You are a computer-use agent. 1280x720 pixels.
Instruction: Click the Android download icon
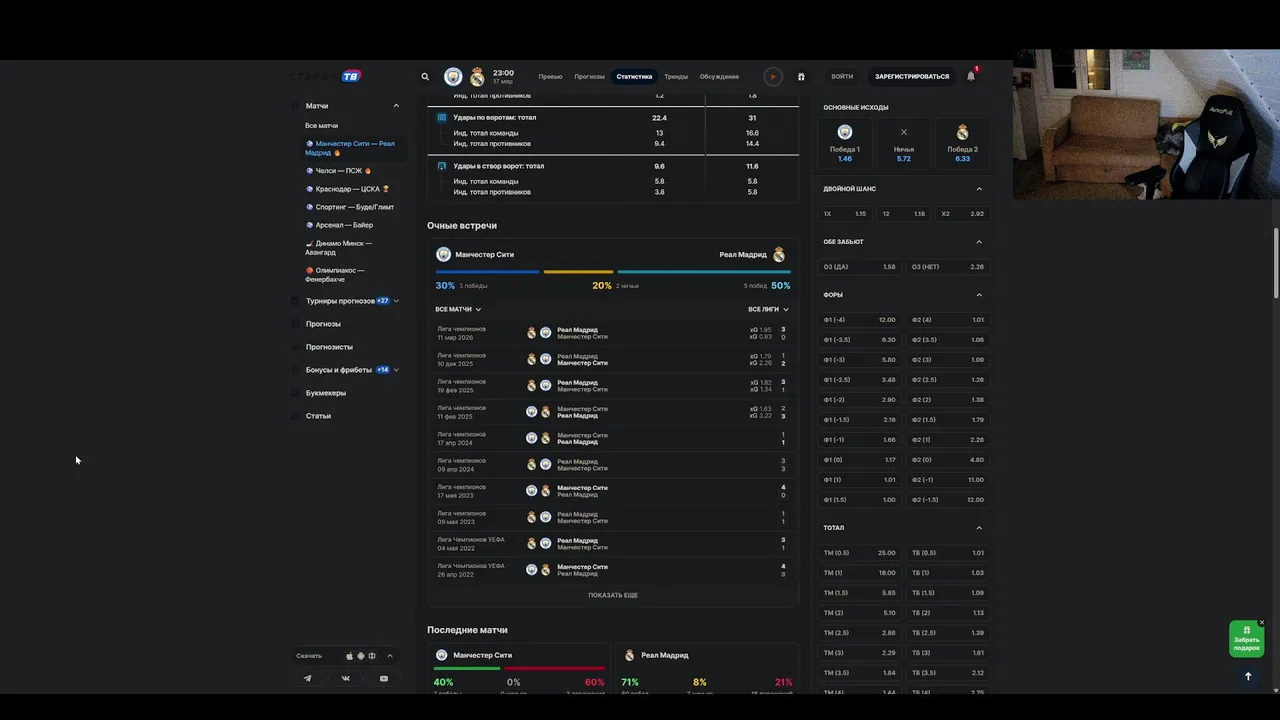click(x=361, y=656)
